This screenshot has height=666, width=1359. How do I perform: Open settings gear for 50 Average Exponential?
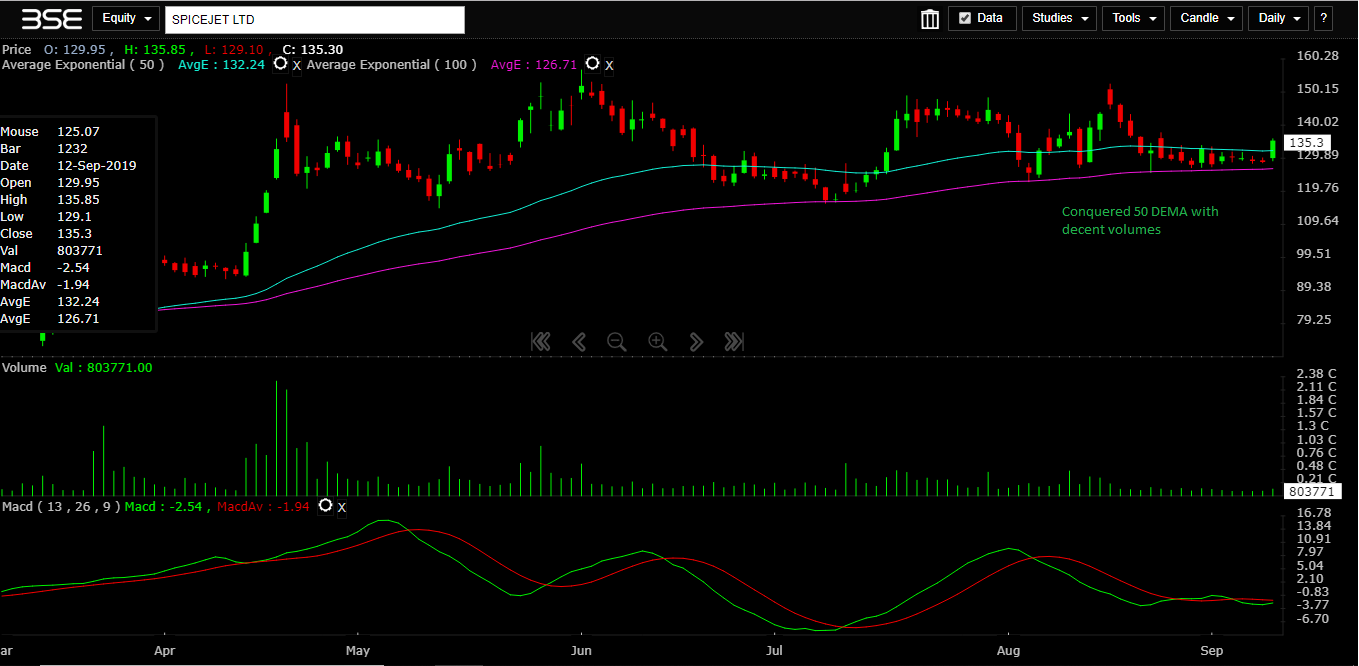pyautogui.click(x=281, y=64)
